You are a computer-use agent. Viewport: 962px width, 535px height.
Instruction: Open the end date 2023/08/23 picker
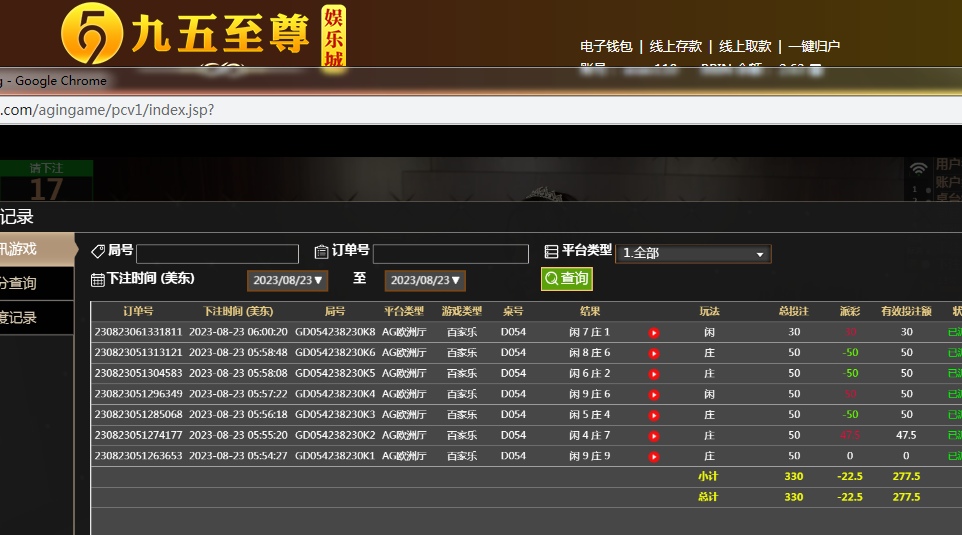tap(425, 281)
